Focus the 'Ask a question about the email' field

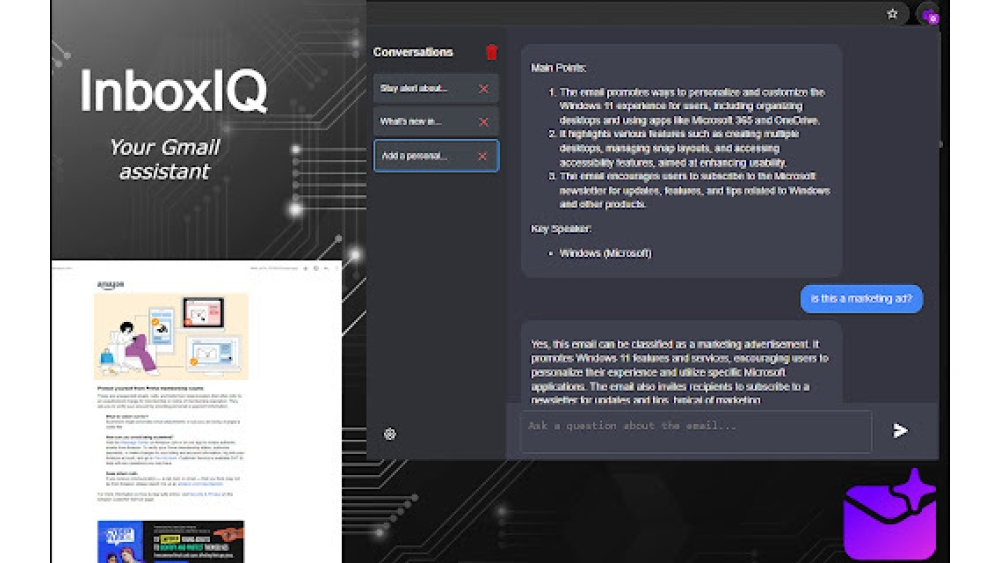(x=696, y=432)
